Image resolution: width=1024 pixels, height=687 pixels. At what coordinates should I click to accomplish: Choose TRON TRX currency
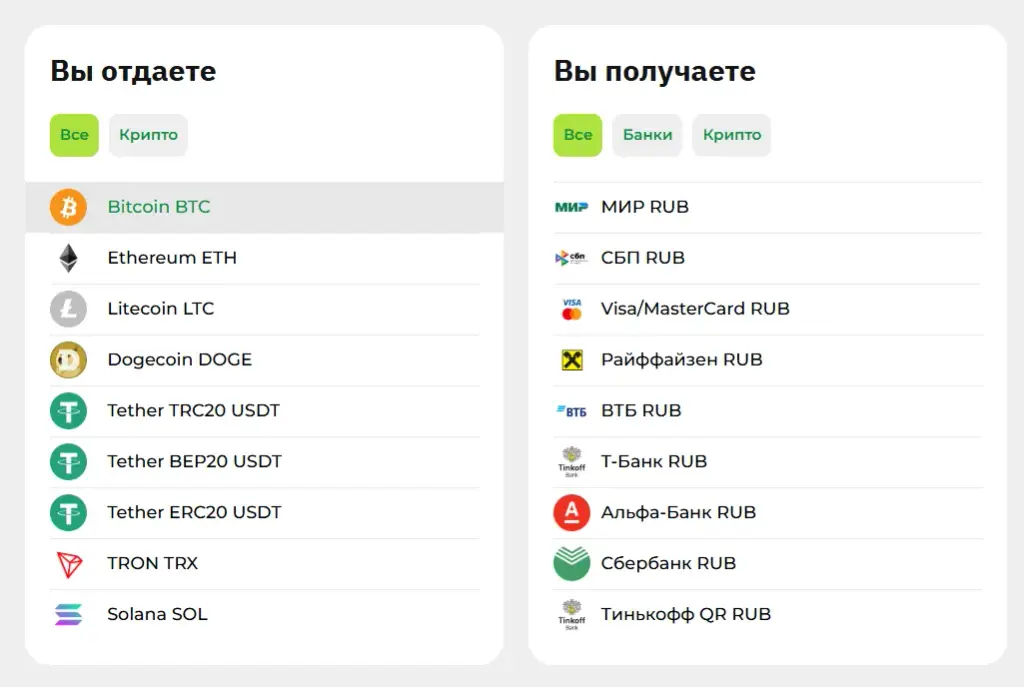tap(264, 564)
